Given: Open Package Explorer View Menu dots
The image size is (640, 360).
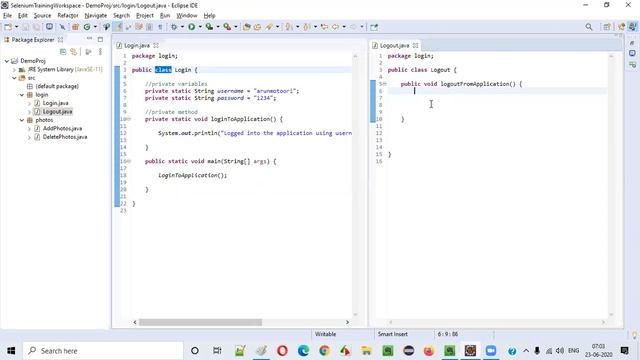Looking at the screenshot, I should pos(100,52).
